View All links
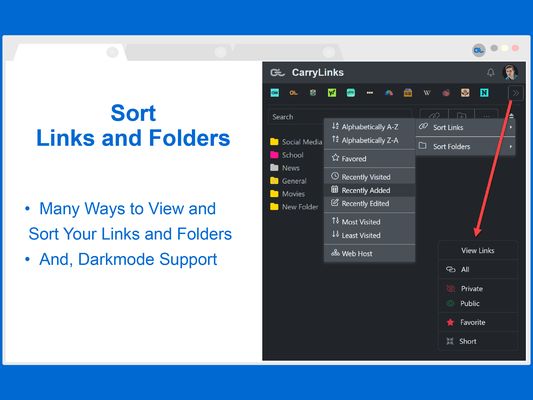 coord(478,269)
